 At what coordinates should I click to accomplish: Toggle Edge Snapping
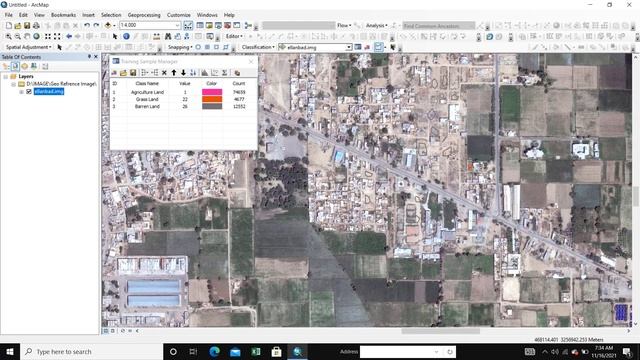tap(226, 47)
